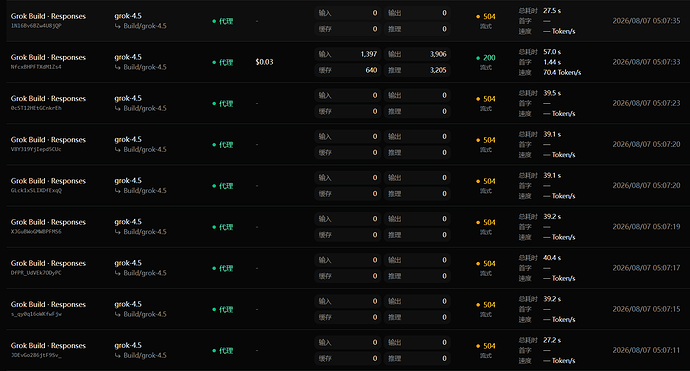The width and height of the screenshot is (690, 371).
Task: Click the 70.4 Token/s speed value
Action: coord(562,73)
